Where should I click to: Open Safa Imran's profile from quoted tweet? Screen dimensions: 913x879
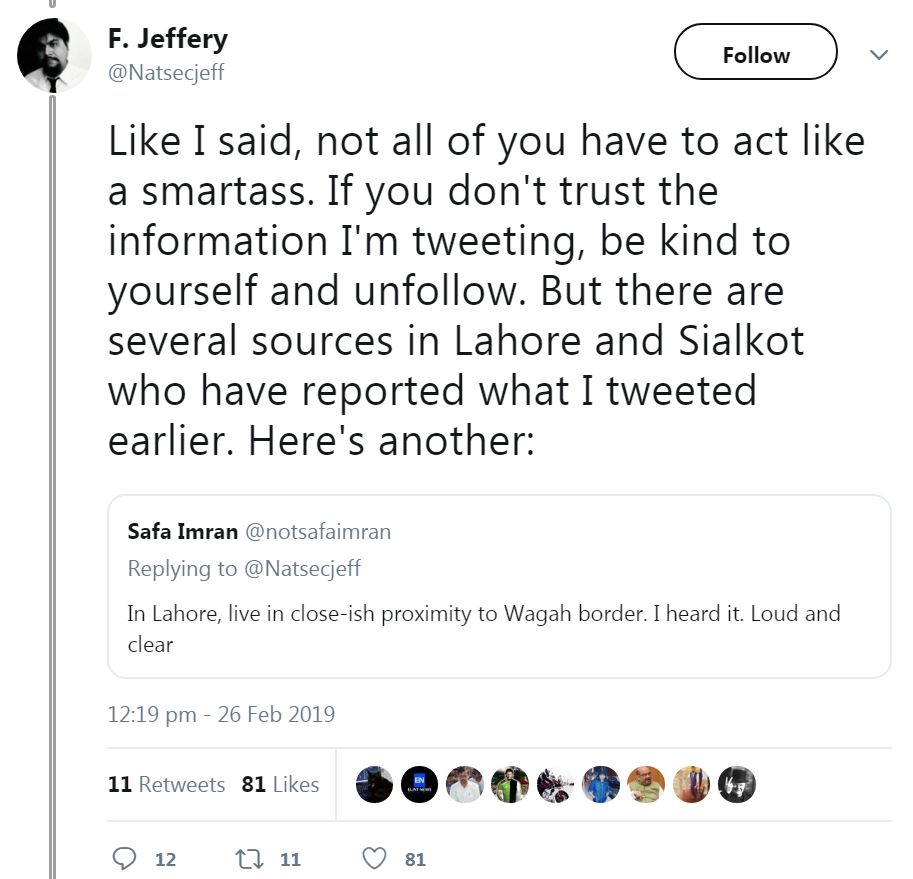182,531
